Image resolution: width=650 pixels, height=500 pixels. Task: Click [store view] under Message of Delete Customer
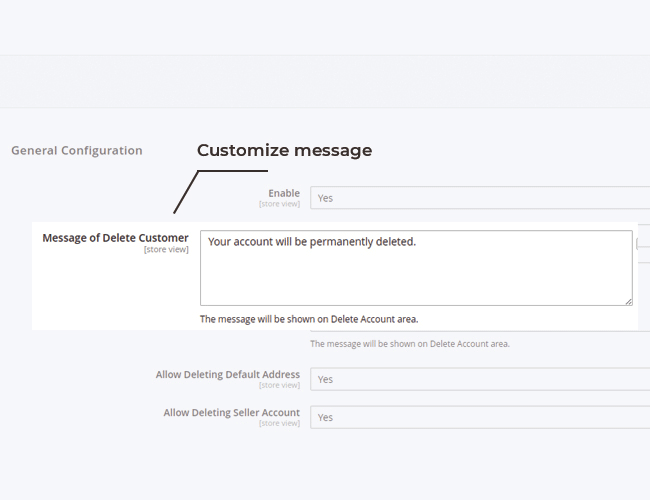coord(166,250)
